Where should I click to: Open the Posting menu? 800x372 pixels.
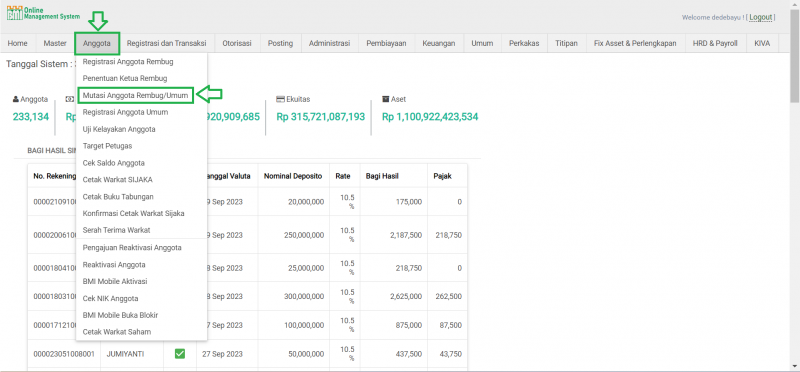(x=281, y=43)
